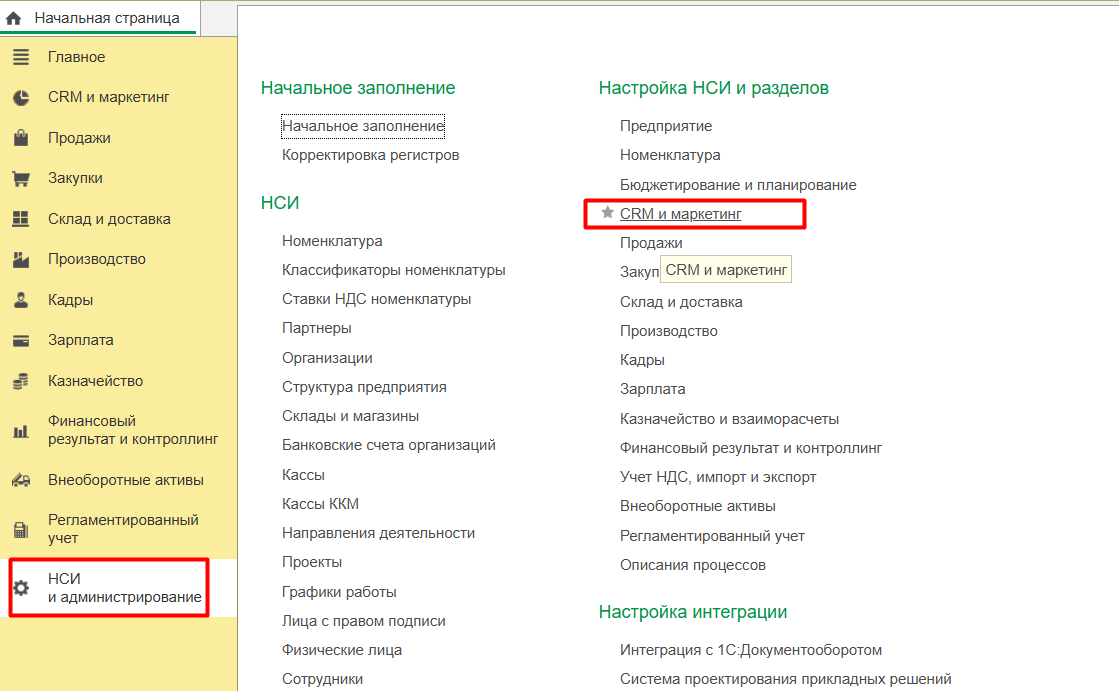Open the Закупки section in the sidebar

point(75,178)
